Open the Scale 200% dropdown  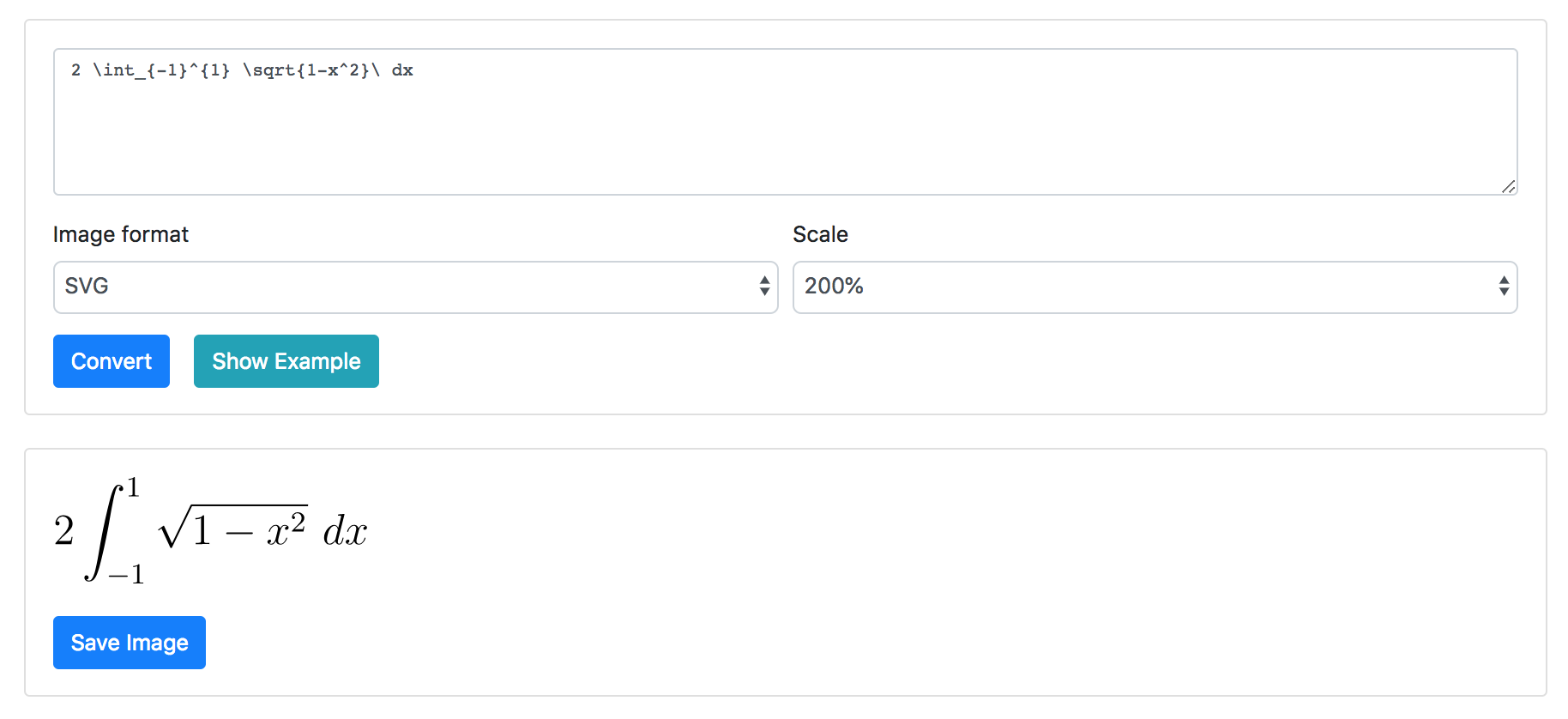pyautogui.click(x=1155, y=287)
